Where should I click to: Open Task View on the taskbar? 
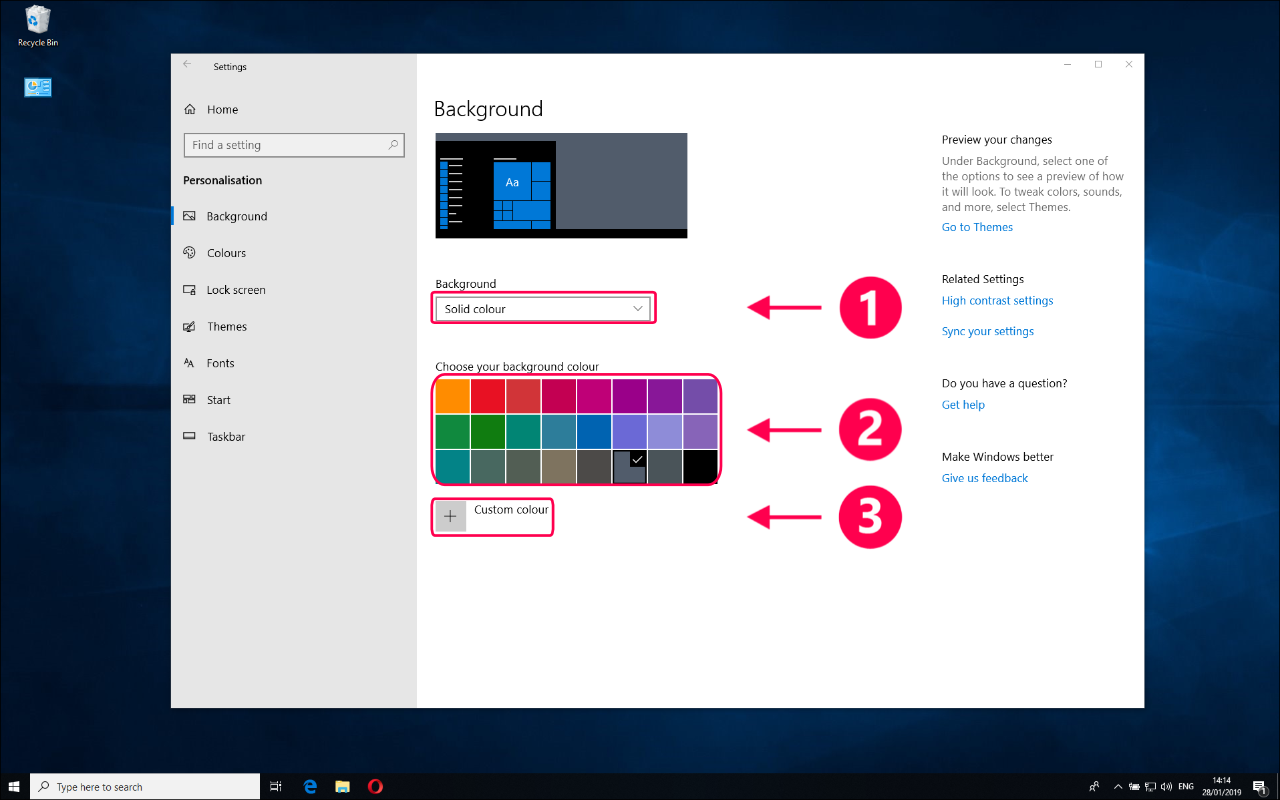click(276, 786)
